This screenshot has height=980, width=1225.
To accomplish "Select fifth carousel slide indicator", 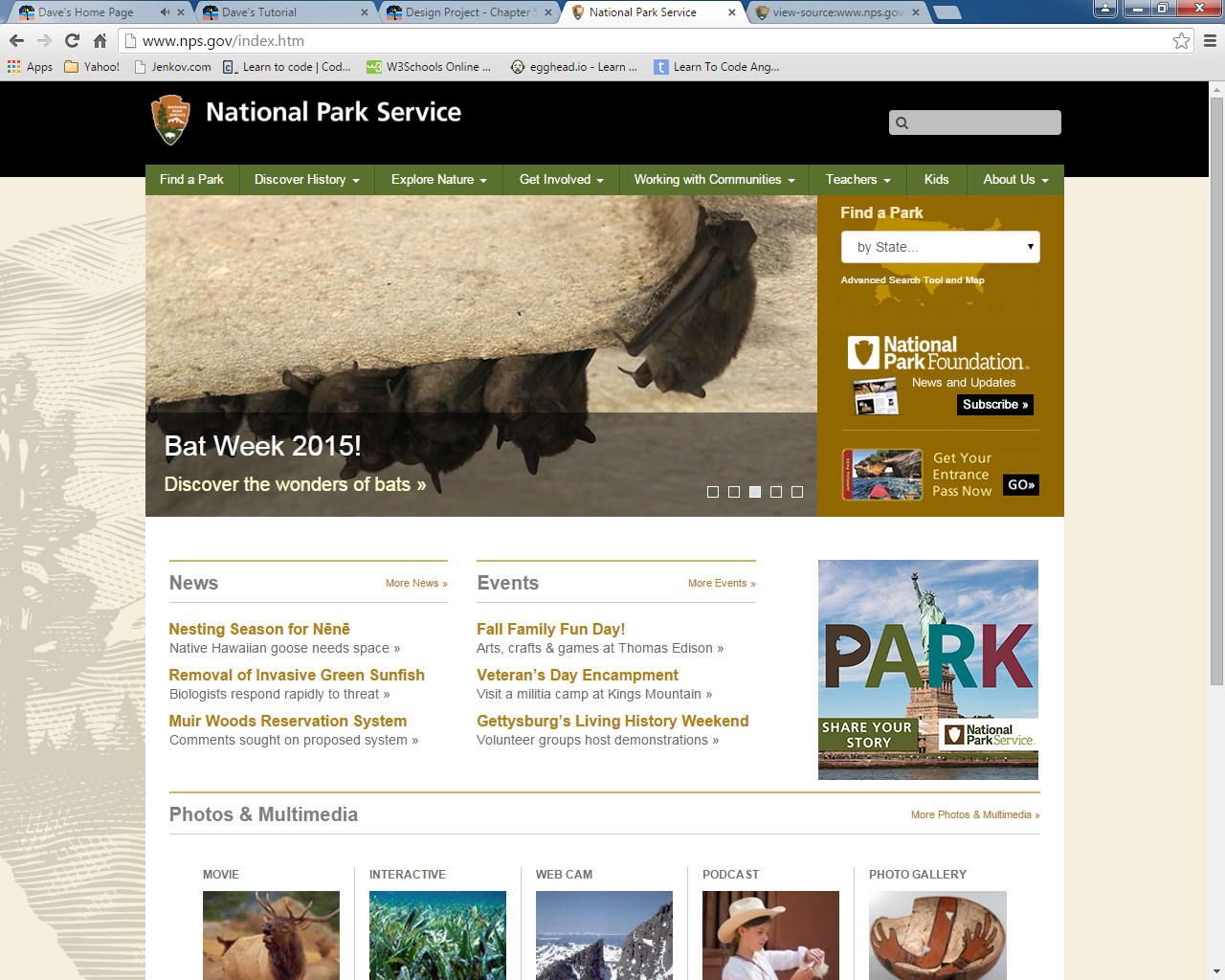I will point(796,492).
